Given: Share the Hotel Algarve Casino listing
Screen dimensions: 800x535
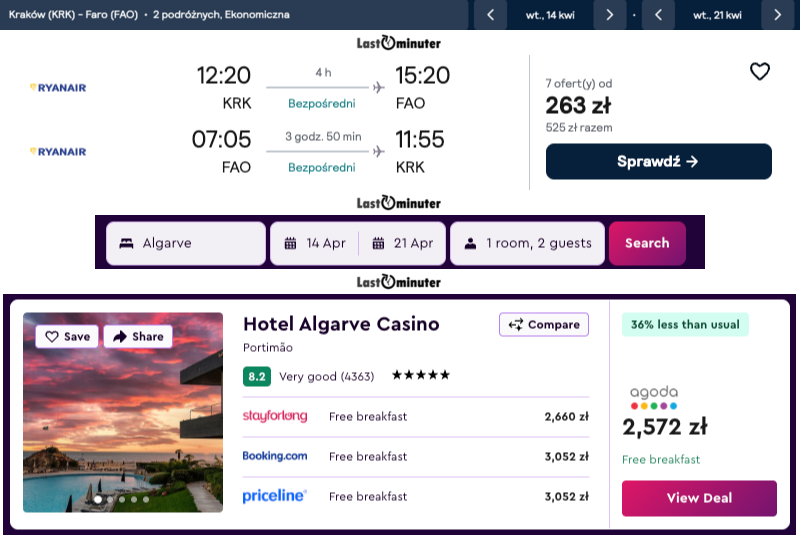Looking at the screenshot, I should [x=138, y=337].
